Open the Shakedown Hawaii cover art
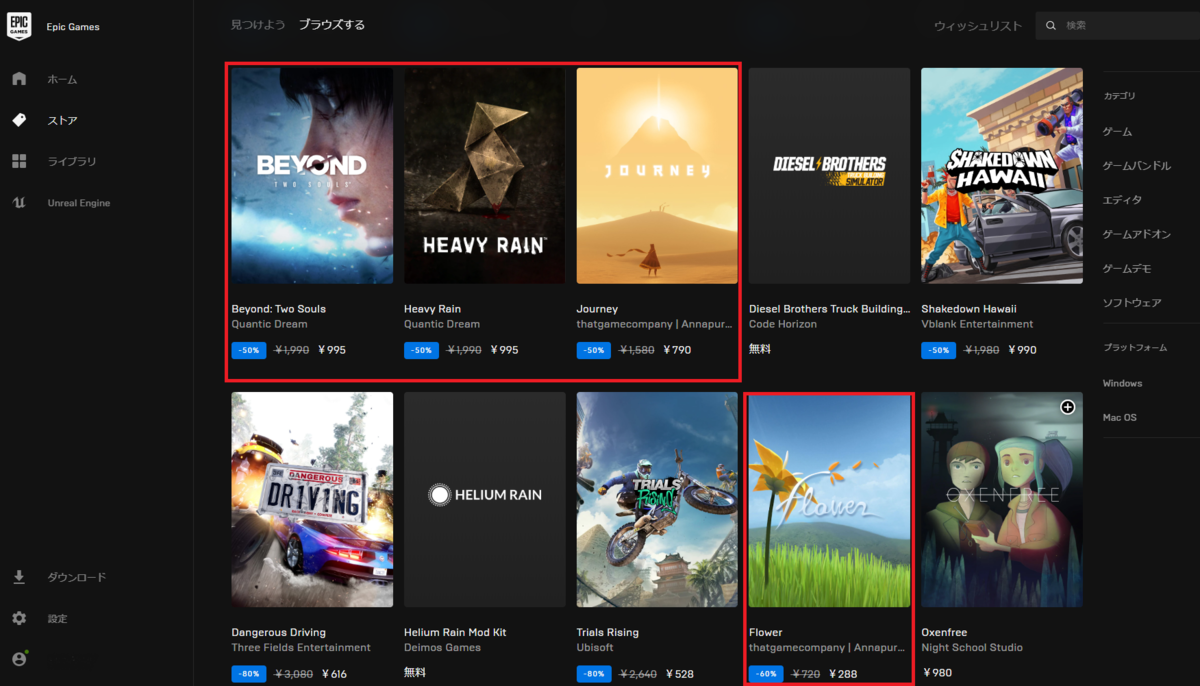The image size is (1200, 686). pos(1002,176)
